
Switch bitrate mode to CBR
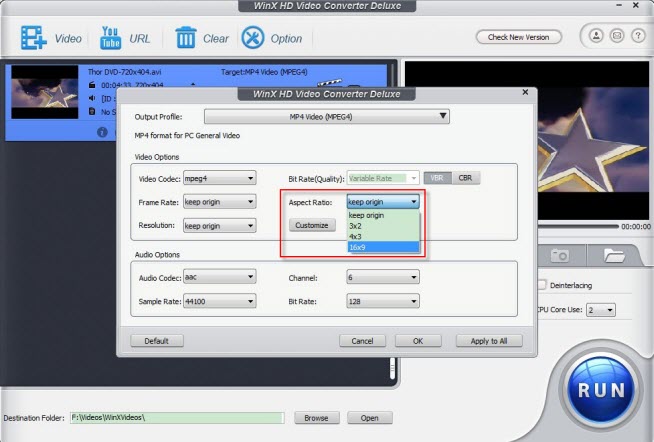click(465, 178)
